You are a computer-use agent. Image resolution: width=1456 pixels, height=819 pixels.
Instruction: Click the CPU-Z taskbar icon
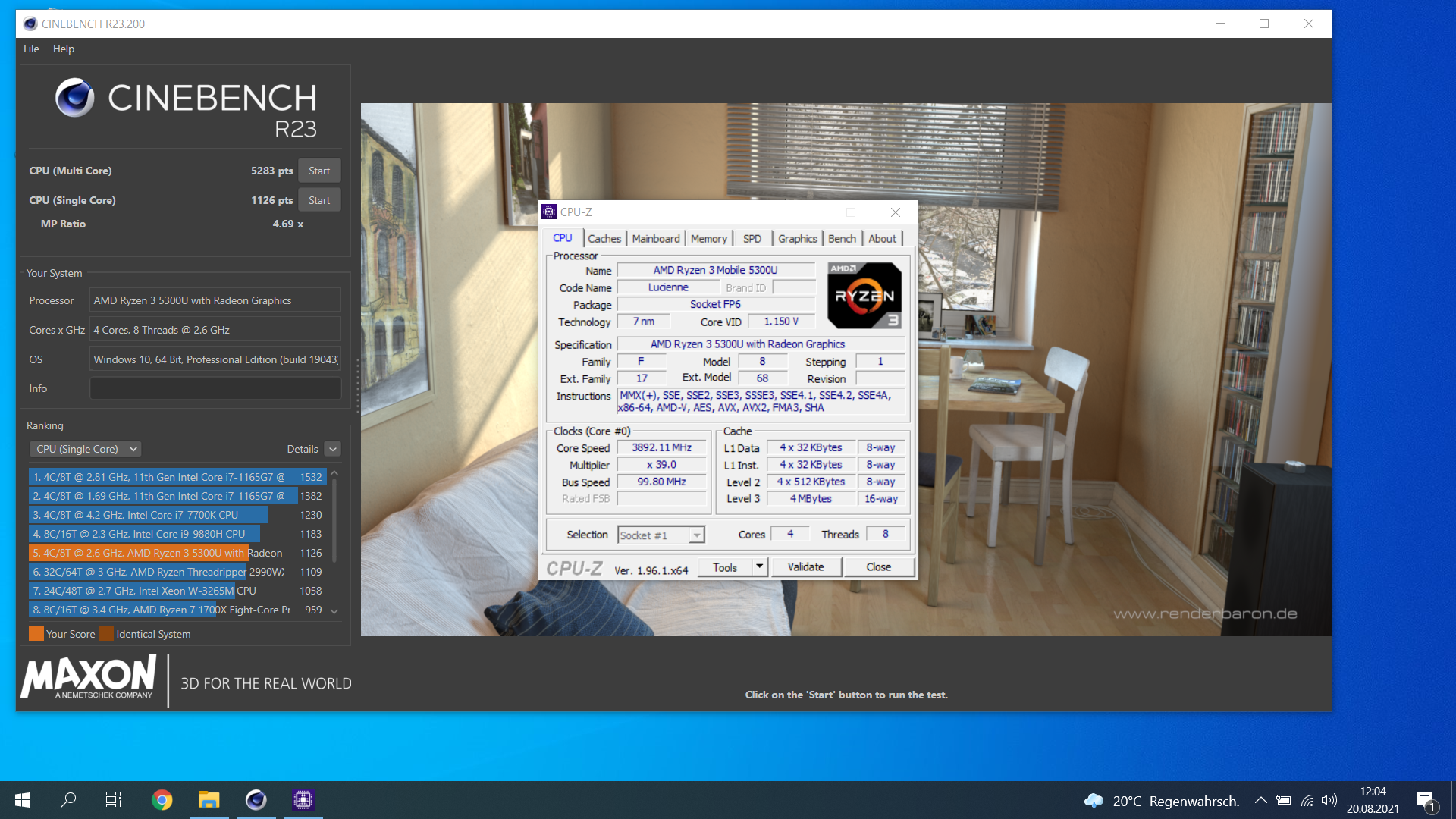pos(303,800)
